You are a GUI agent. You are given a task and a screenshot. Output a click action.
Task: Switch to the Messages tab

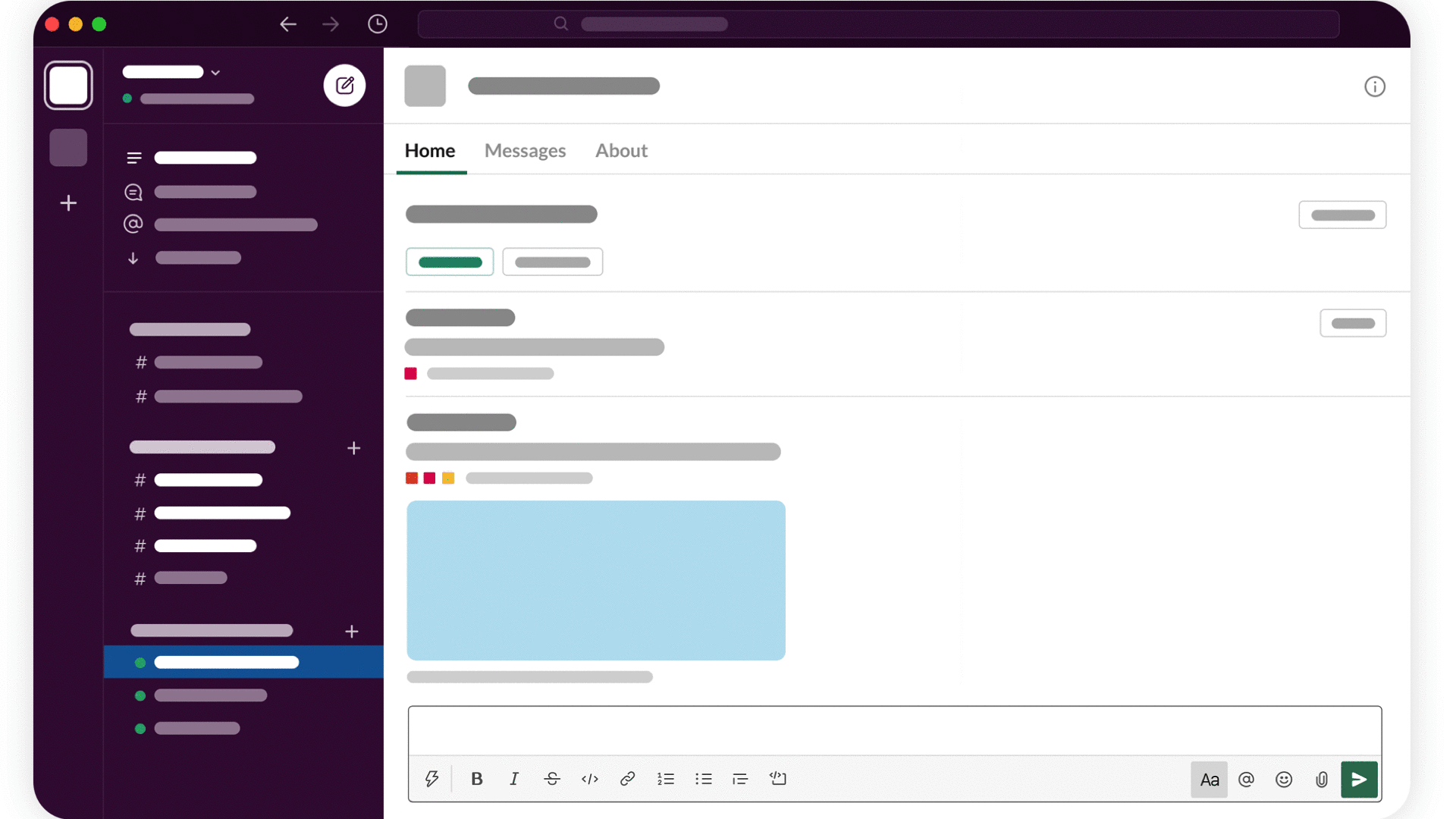coord(525,151)
